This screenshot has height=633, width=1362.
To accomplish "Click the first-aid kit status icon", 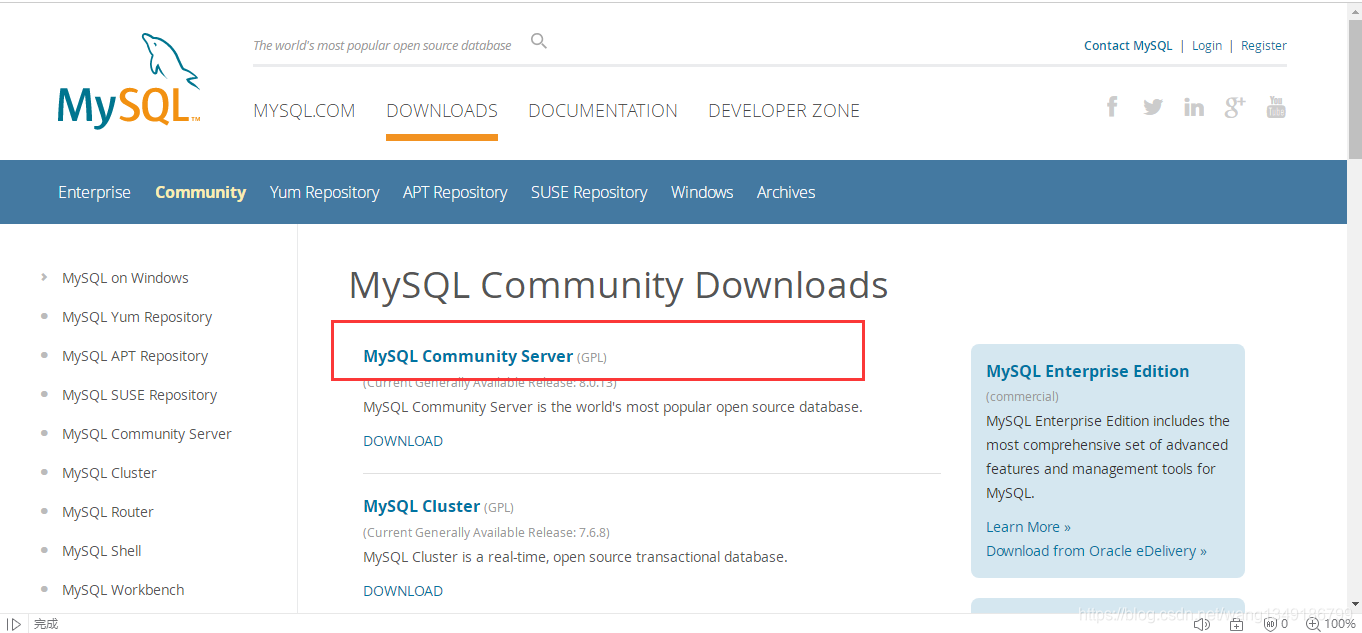I will (1237, 624).
